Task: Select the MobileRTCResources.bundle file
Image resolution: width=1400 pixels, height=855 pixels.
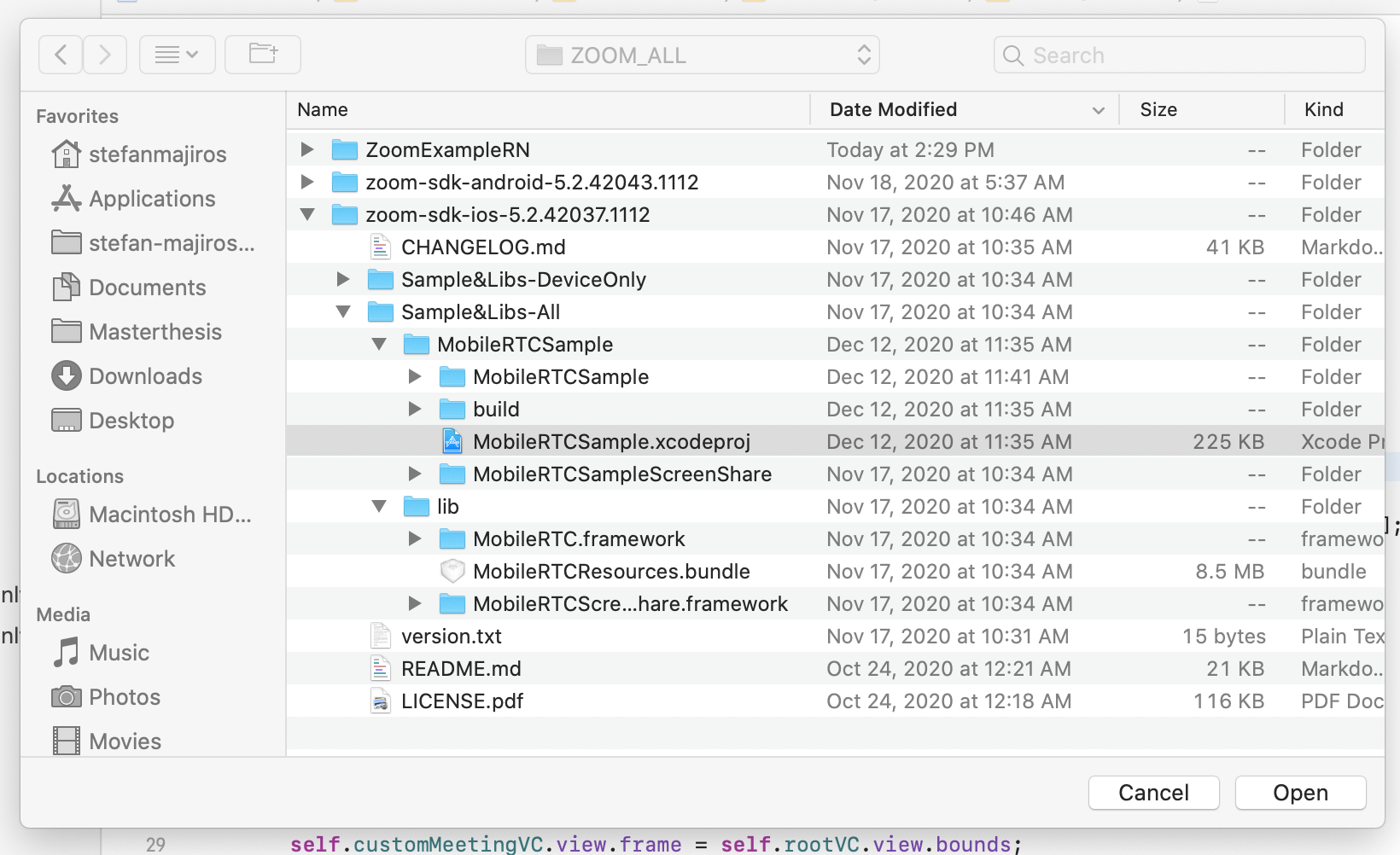Action: [x=611, y=572]
